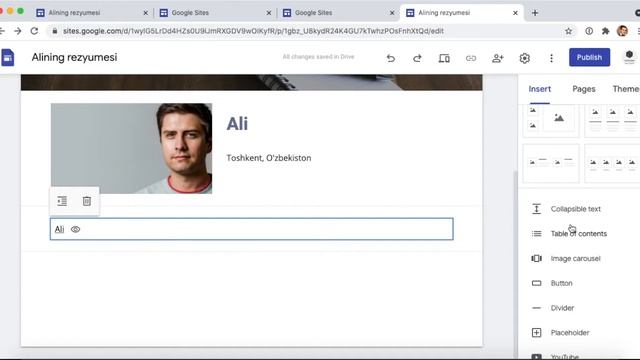This screenshot has width=640, height=360.
Task: Close the active Alining rezyumesi tab
Action: 515,13
